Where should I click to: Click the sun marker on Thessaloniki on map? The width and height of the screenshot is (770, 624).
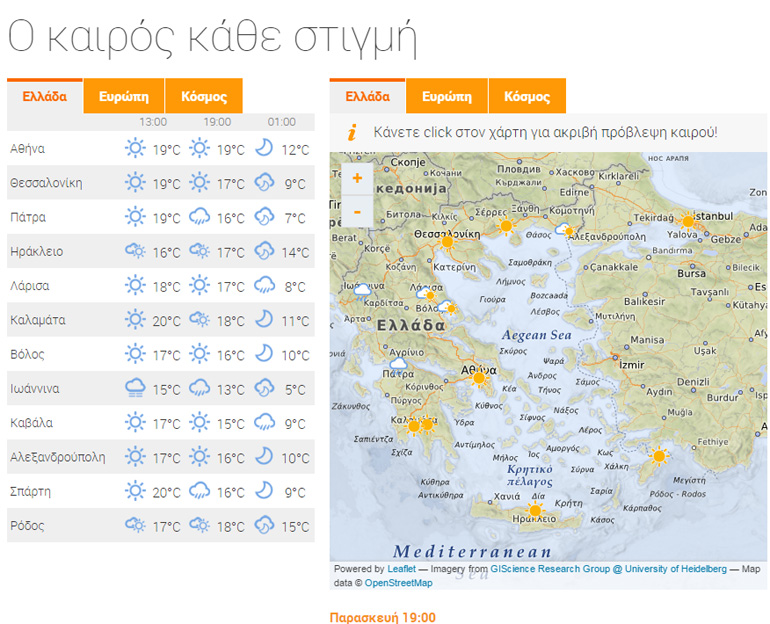(447, 241)
